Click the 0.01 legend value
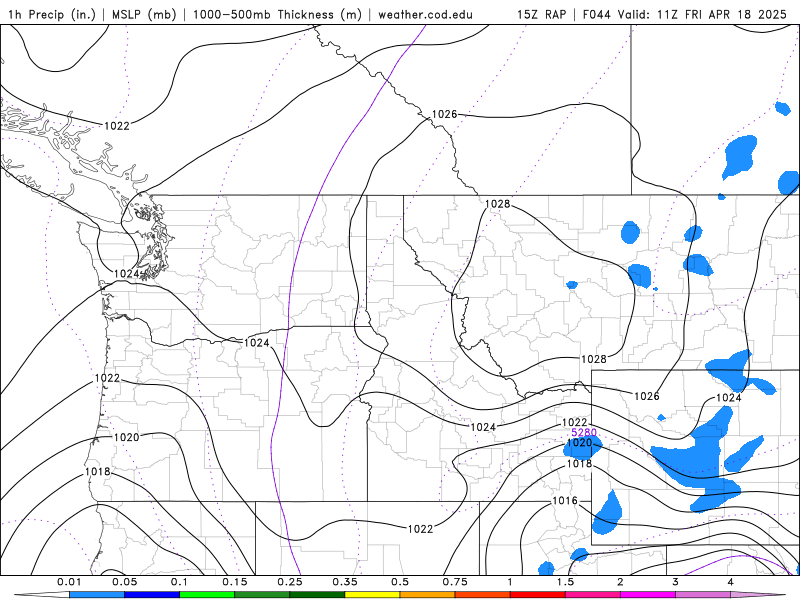The width and height of the screenshot is (800, 600). coord(69,582)
